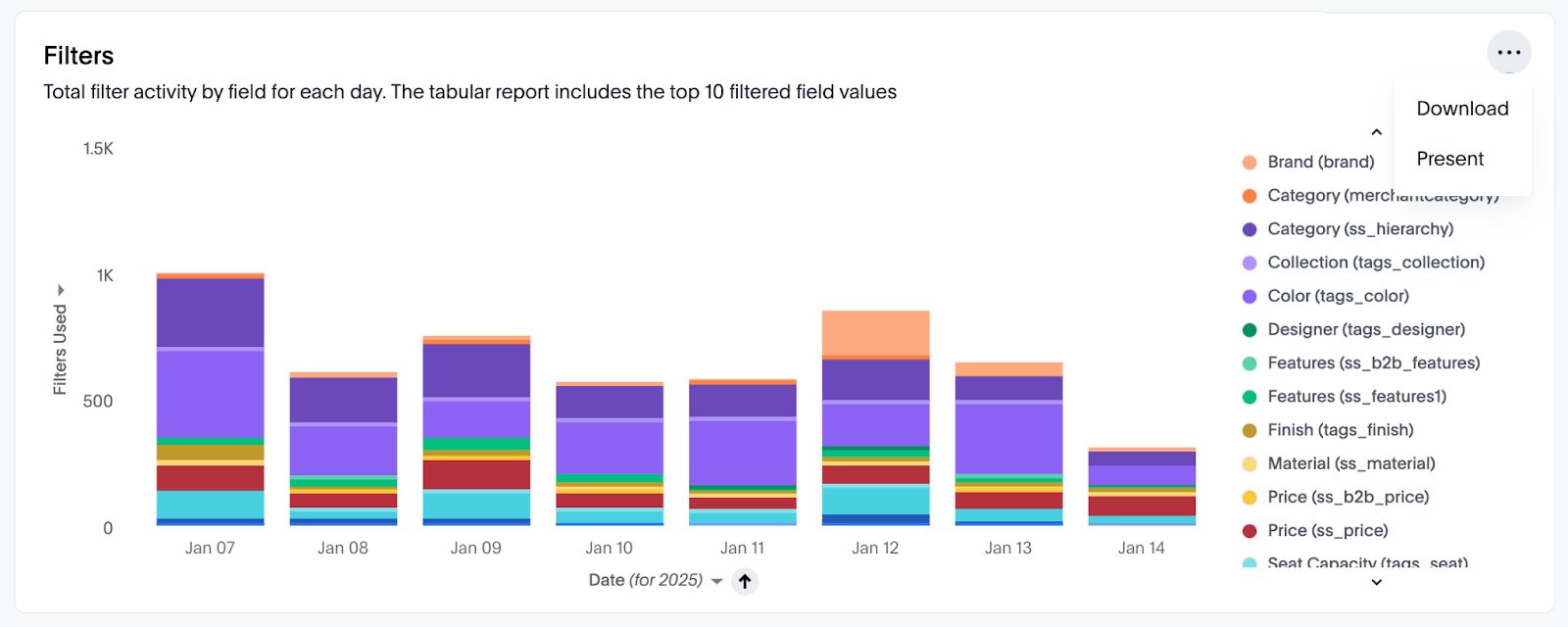The image size is (1568, 627).
Task: Select Present from the menu
Action: point(1449,159)
